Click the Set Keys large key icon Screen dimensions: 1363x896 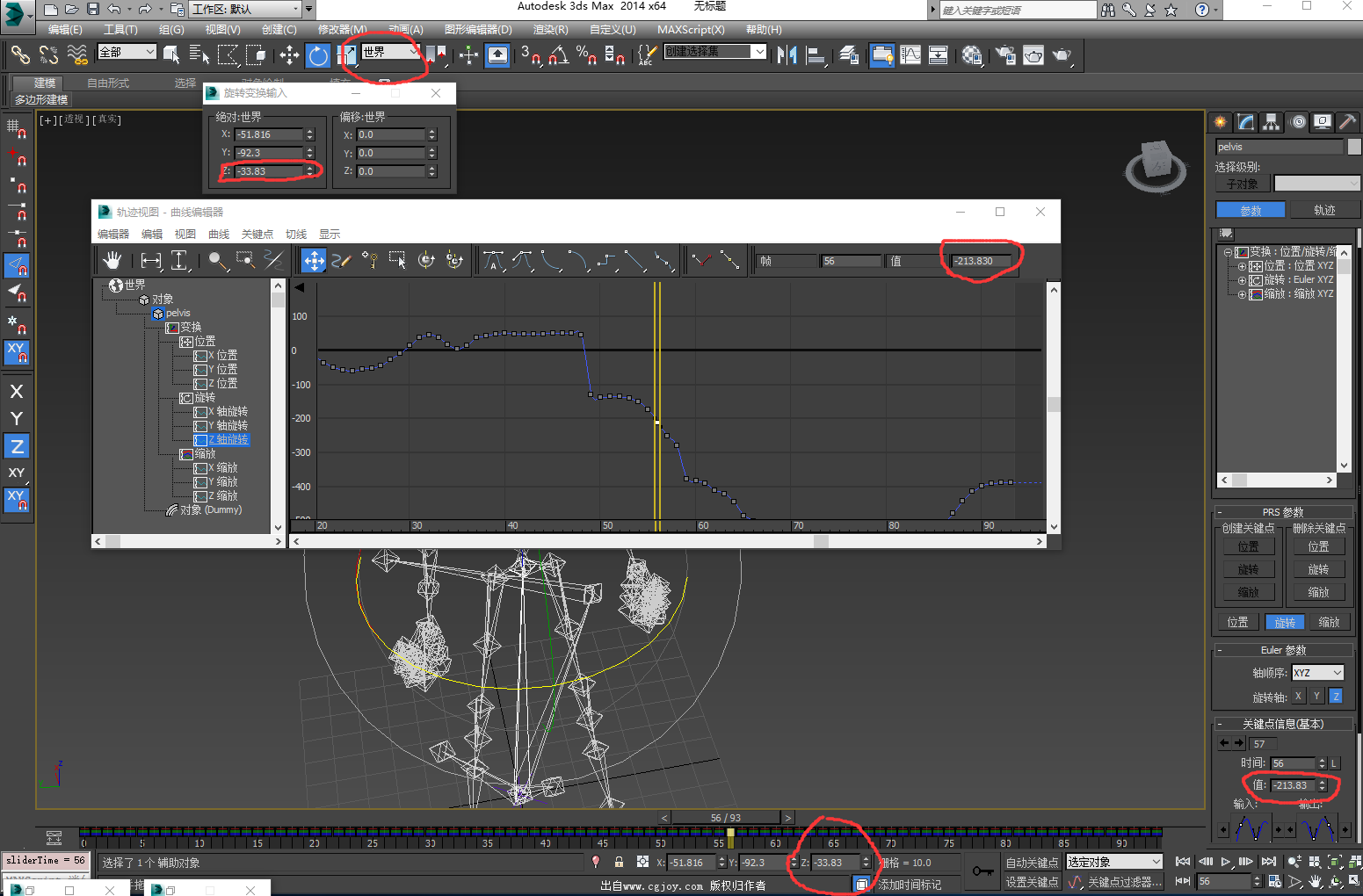point(982,871)
